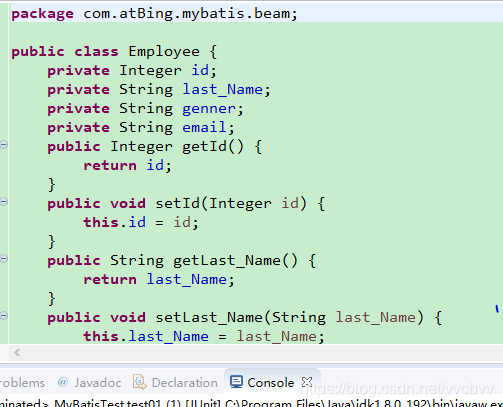This screenshot has width=503, height=407.
Task: Click the field name 'genner'
Action: pos(209,109)
